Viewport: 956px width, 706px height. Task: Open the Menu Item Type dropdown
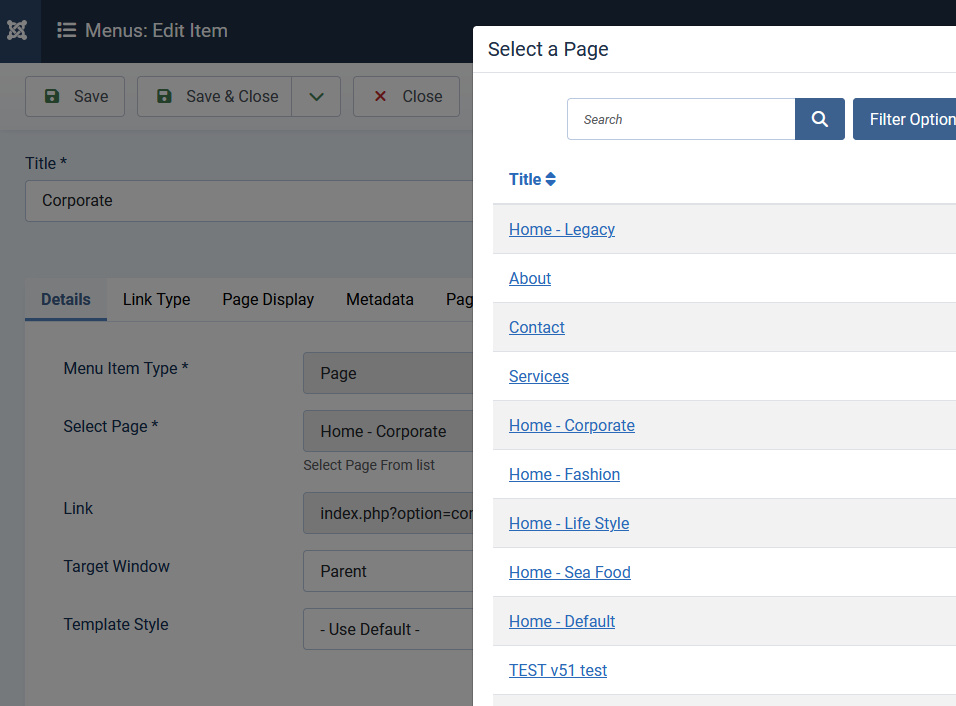[x=388, y=373]
